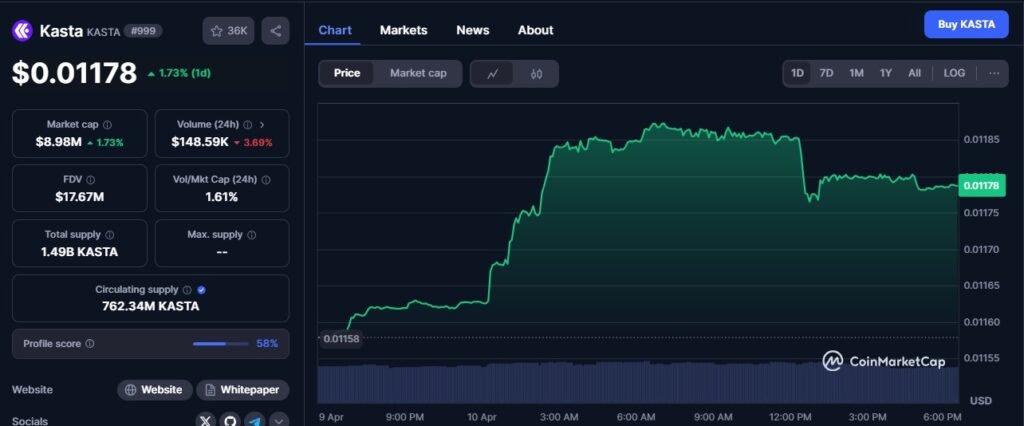Click the verified badge on Circulating supply
The width and height of the screenshot is (1024, 426).
point(201,289)
